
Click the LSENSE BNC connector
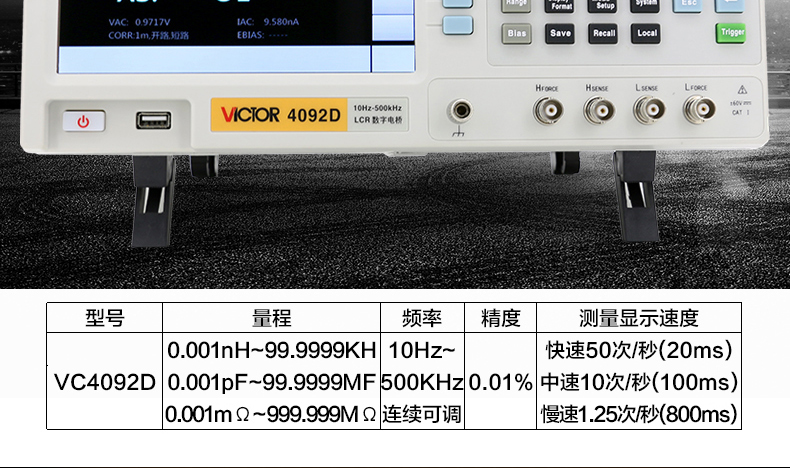[x=646, y=110]
